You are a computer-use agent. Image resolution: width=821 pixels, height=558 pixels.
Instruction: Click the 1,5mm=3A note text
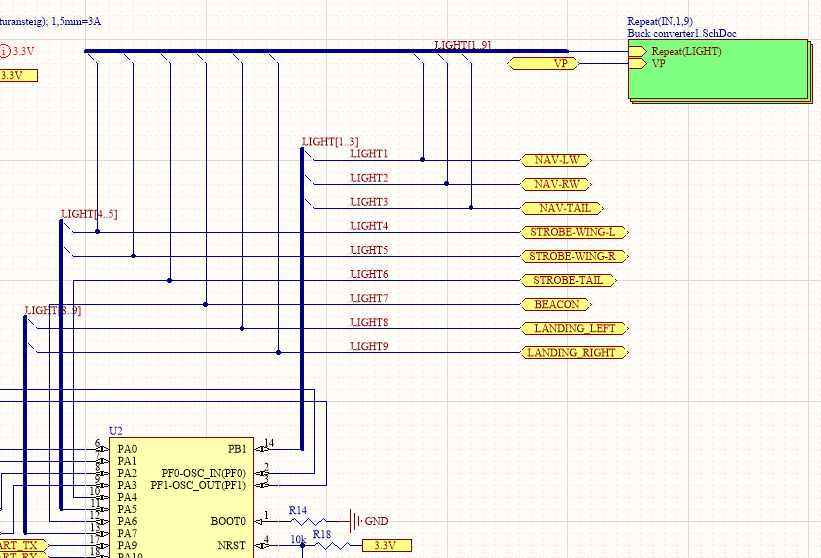pyautogui.click(x=76, y=21)
